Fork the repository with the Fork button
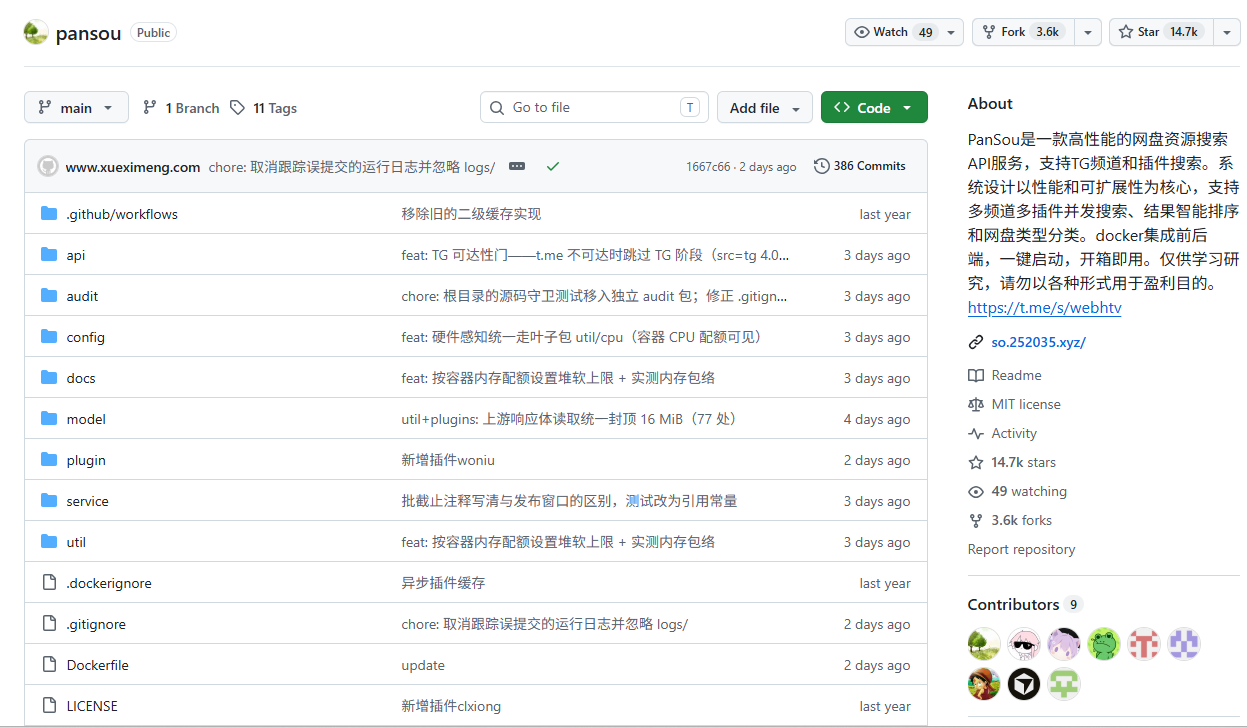Screen dimensions: 1247x728 pyautogui.click(x=1024, y=32)
